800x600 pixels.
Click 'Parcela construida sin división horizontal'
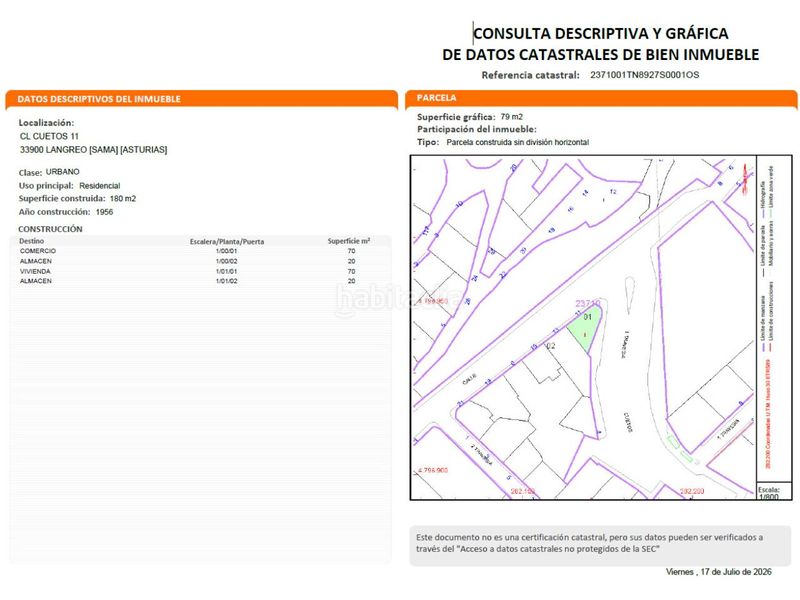click(x=518, y=142)
